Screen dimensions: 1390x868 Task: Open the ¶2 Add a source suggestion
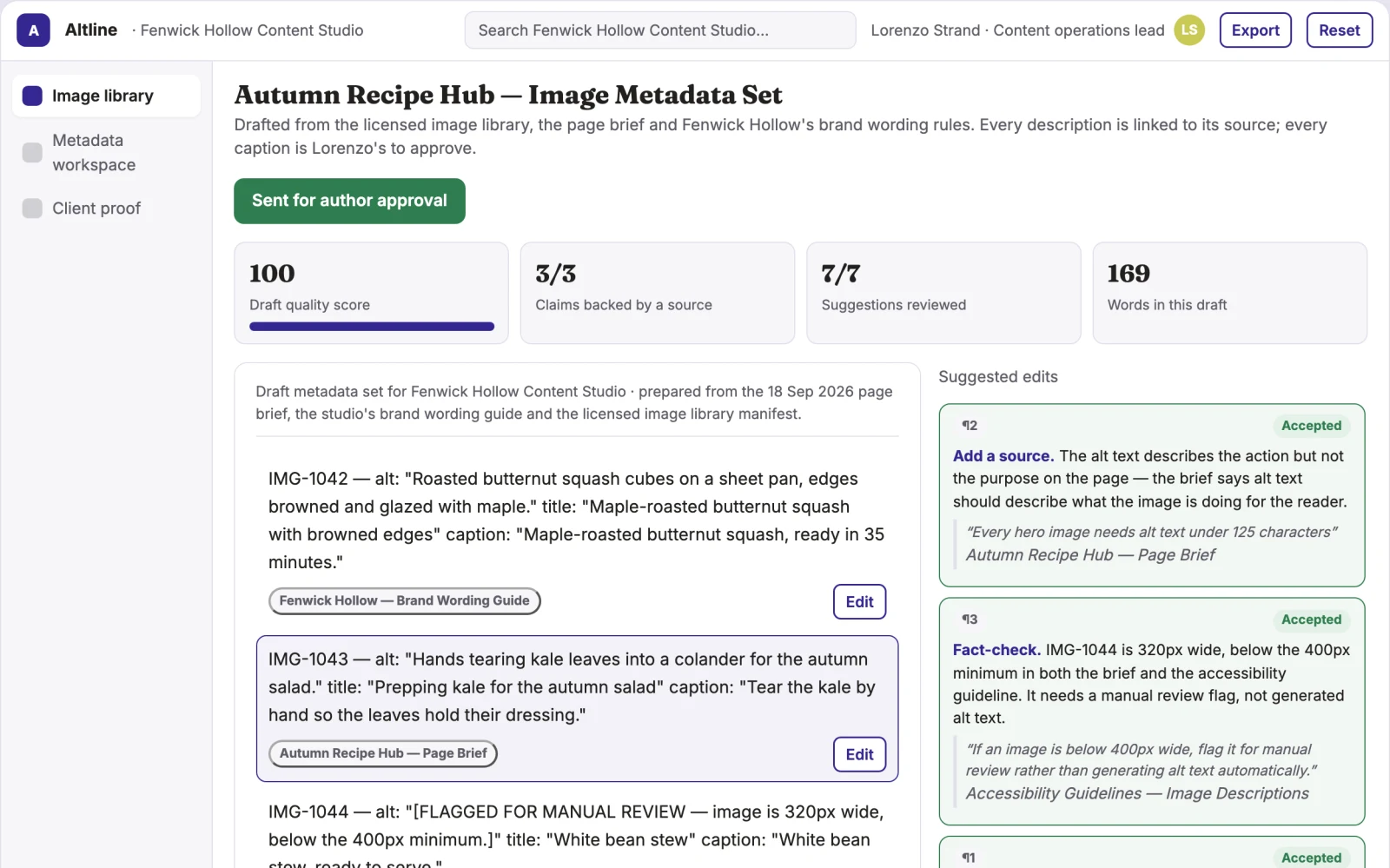pyautogui.click(x=1152, y=495)
